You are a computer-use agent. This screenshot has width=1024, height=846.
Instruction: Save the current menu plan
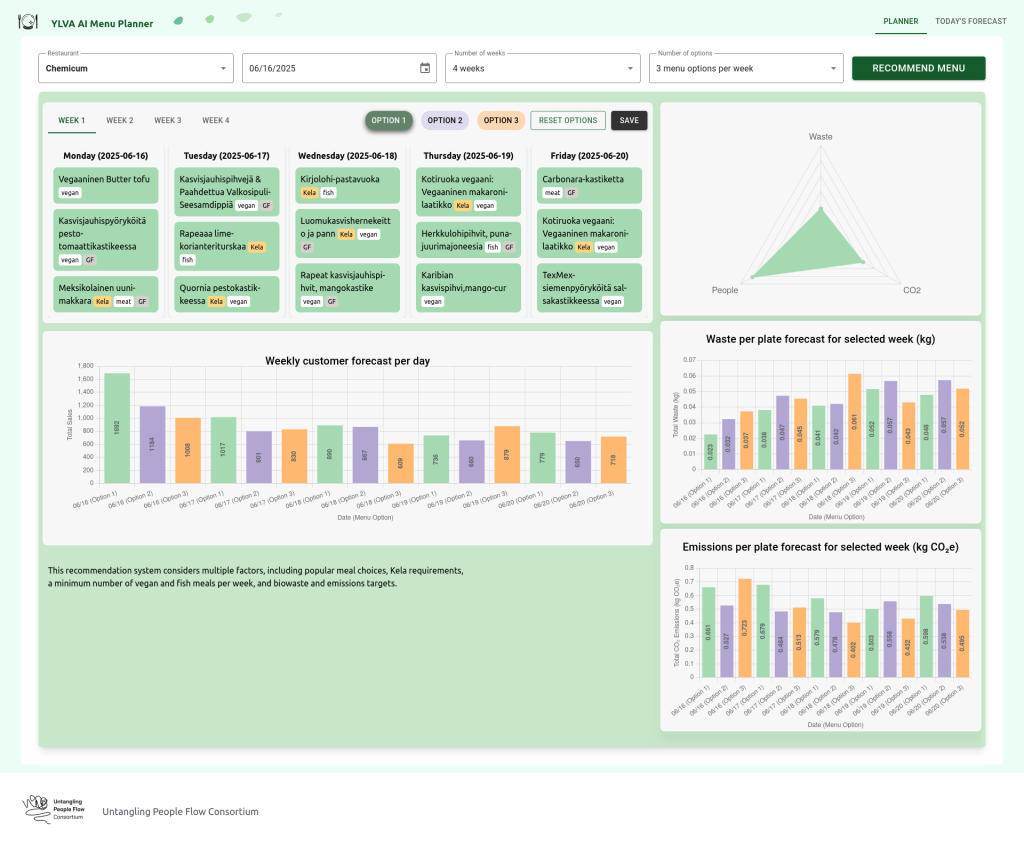pos(629,120)
